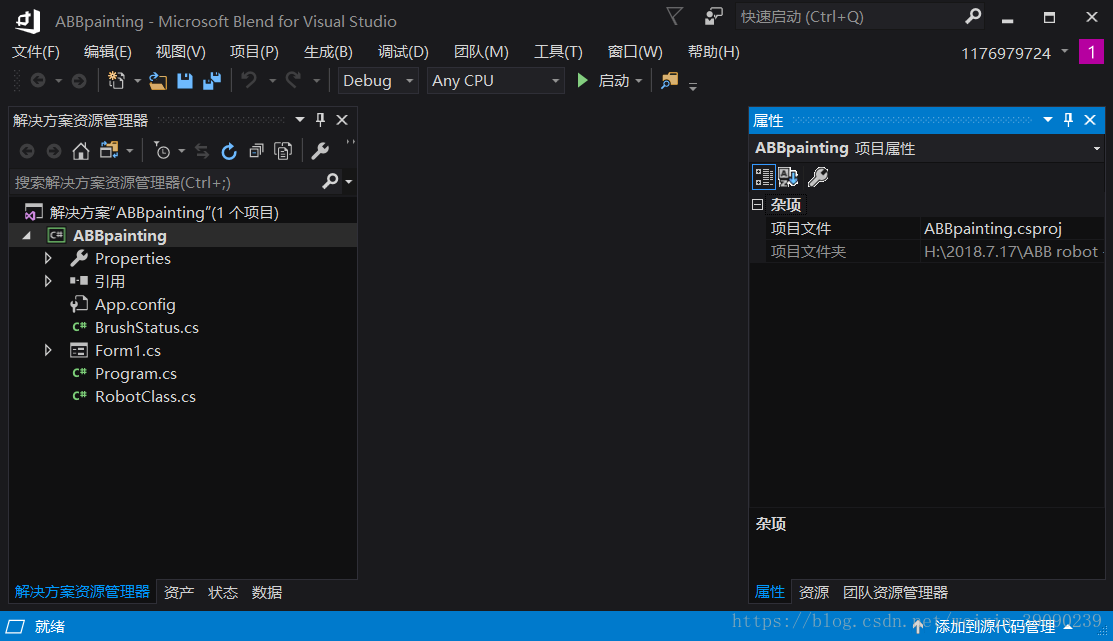Click the Save All icon on the toolbar
Image resolution: width=1113 pixels, height=641 pixels.
[x=210, y=80]
